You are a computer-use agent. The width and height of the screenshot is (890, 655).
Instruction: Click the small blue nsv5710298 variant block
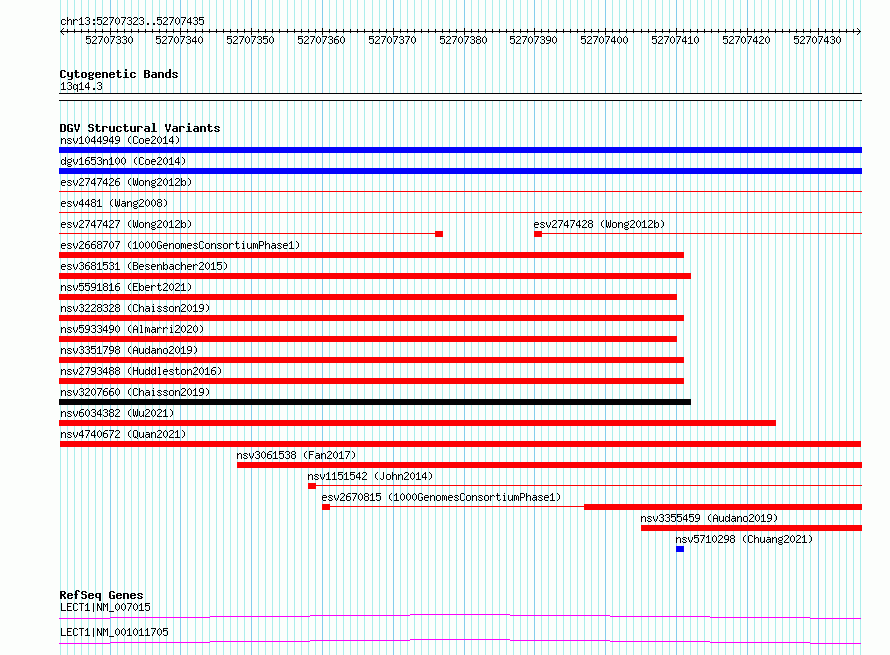tap(680, 549)
